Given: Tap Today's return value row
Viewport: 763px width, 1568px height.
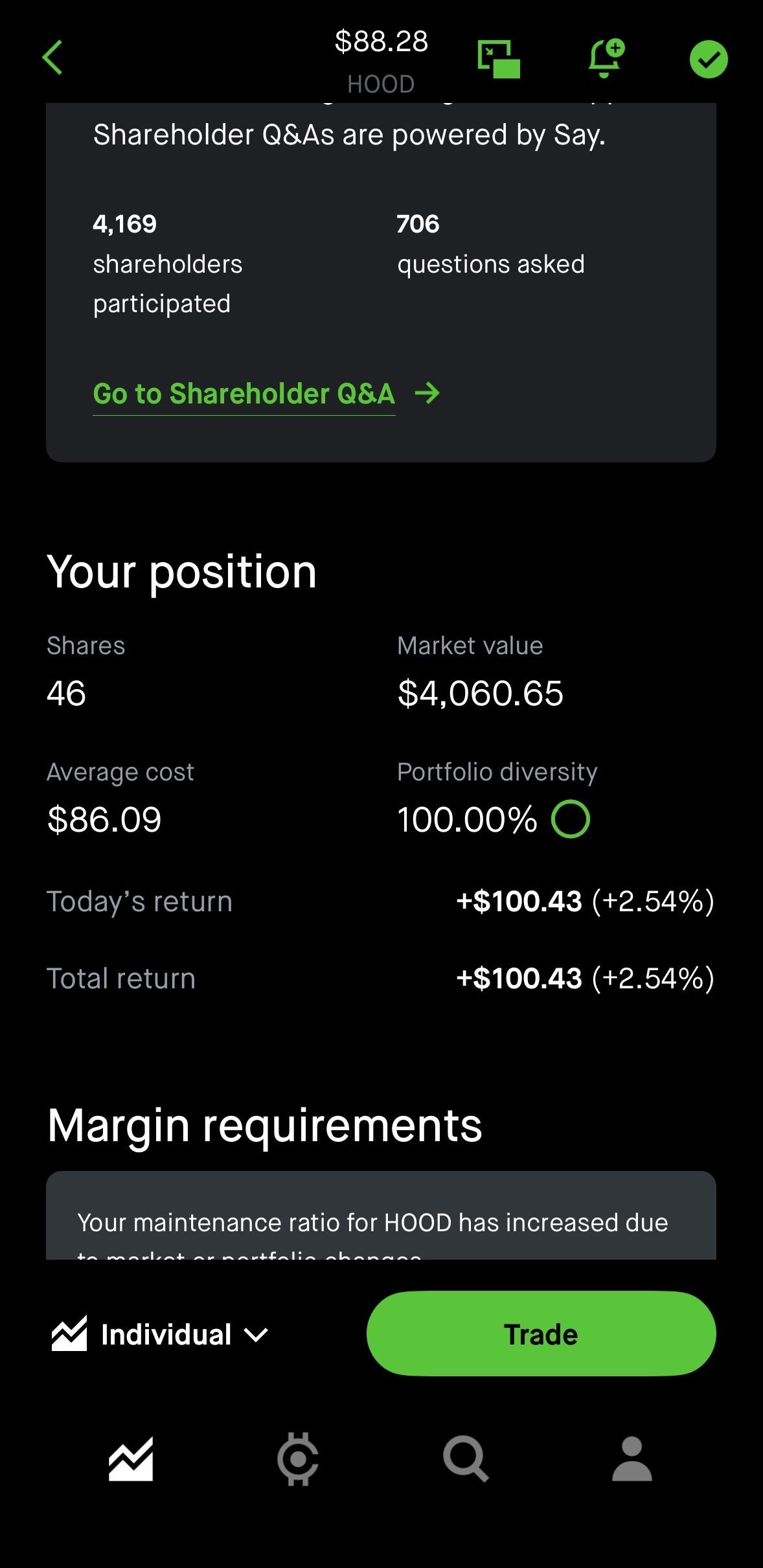Looking at the screenshot, I should click(584, 902).
